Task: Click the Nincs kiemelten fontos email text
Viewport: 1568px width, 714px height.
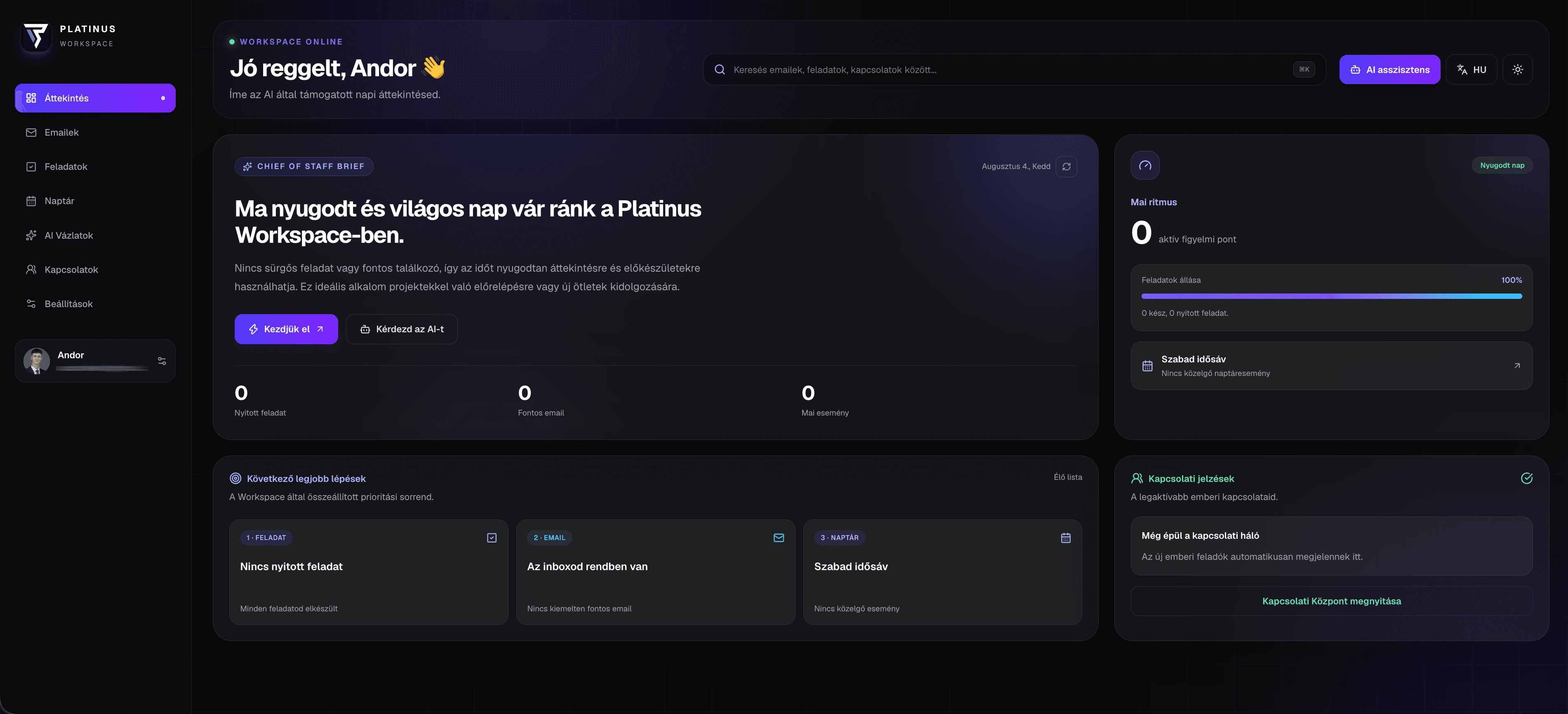Action: coord(579,609)
